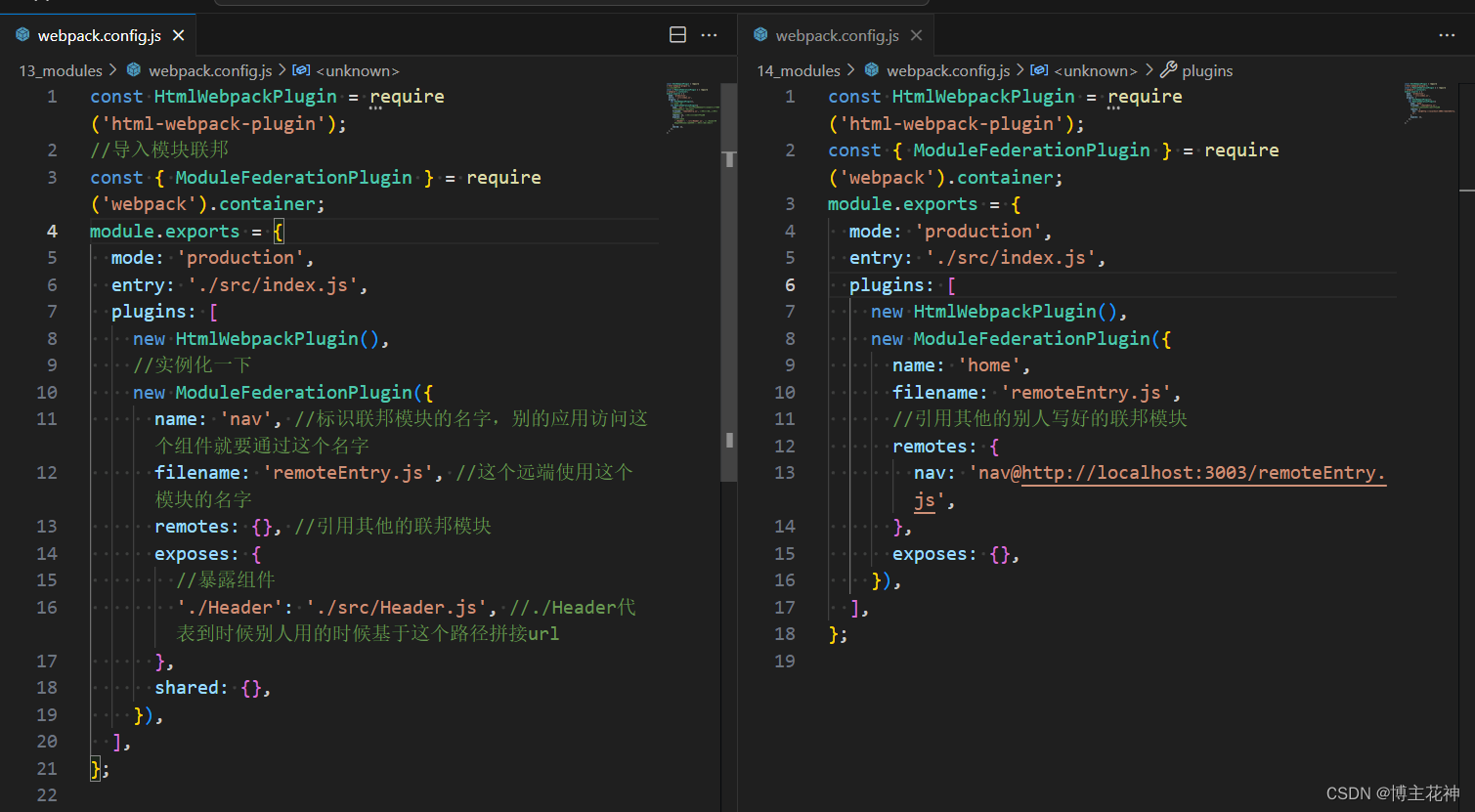Click the split editor icon in left pane
Screen dimensions: 1475x812
click(x=677, y=35)
